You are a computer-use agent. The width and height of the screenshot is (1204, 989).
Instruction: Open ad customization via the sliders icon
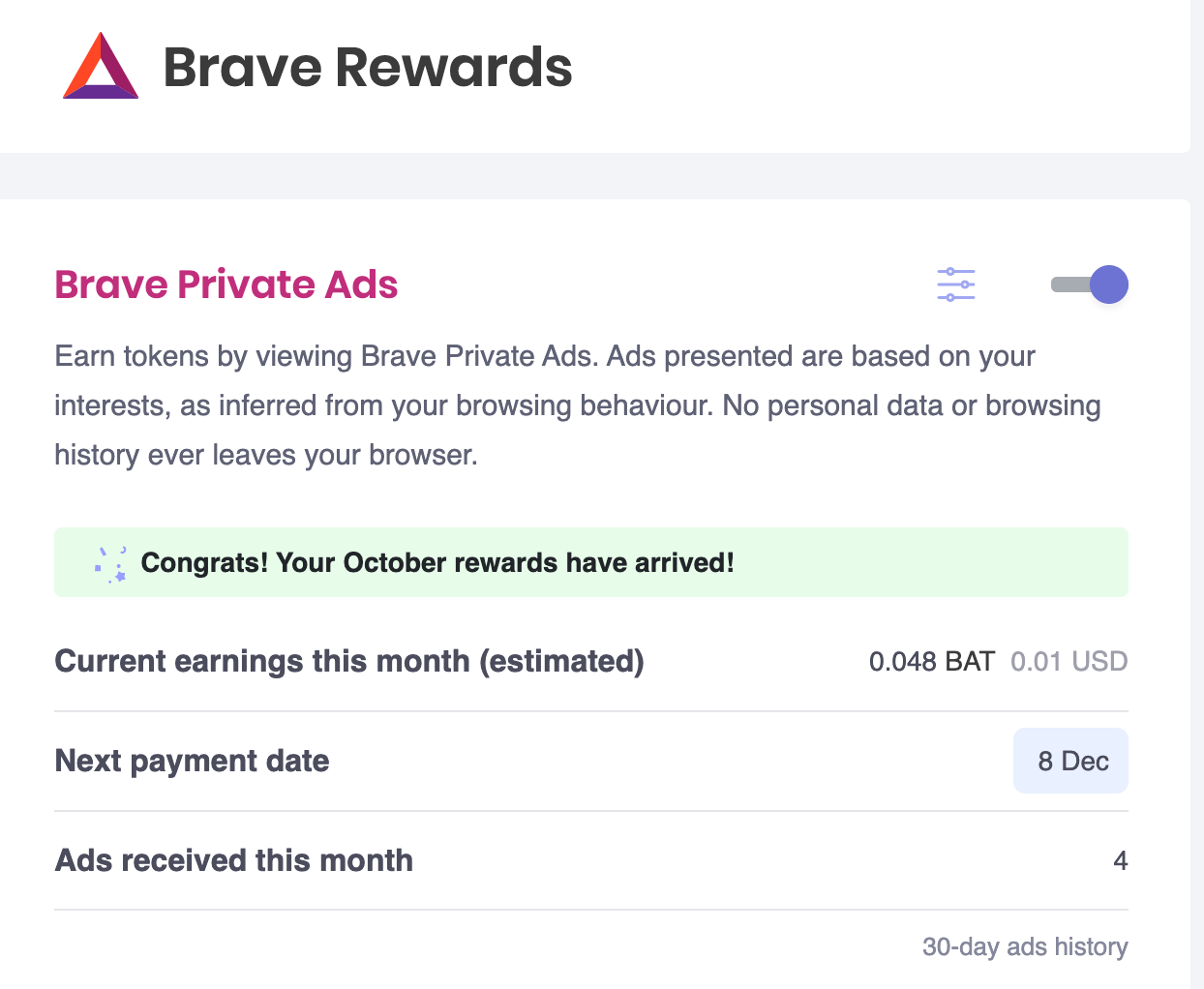(x=955, y=285)
